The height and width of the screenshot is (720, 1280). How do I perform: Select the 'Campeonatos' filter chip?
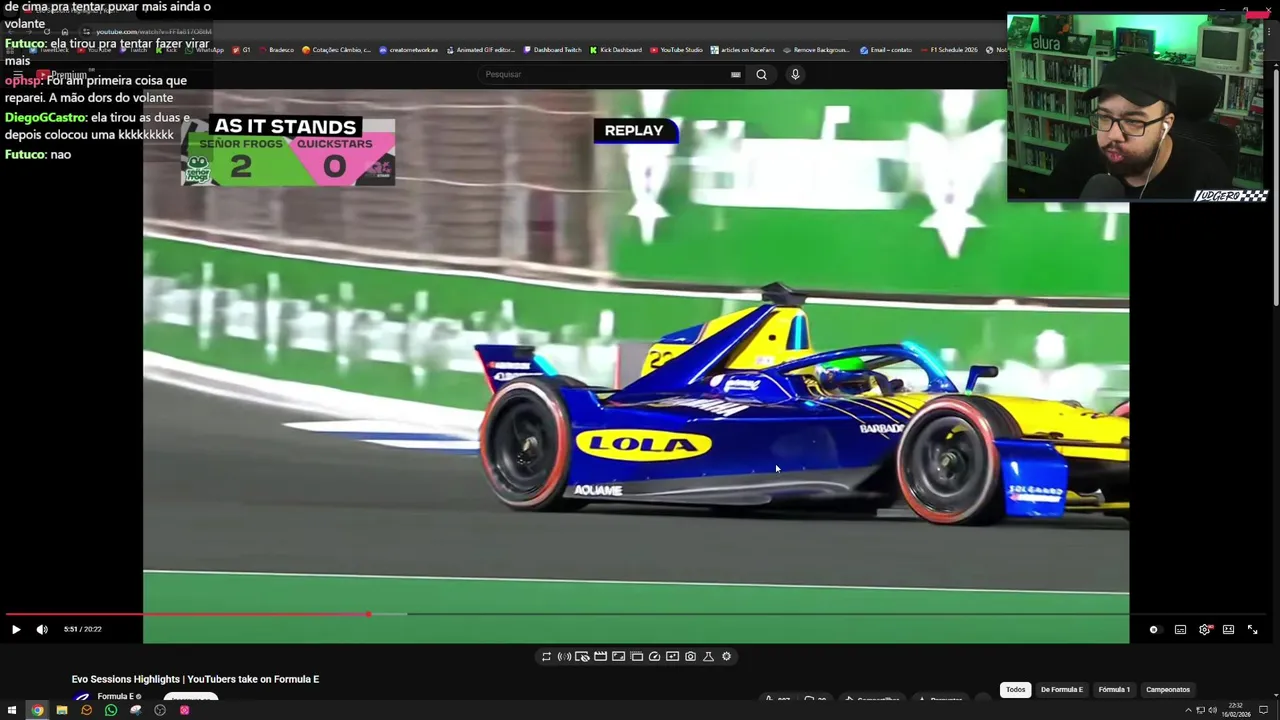coord(1168,689)
